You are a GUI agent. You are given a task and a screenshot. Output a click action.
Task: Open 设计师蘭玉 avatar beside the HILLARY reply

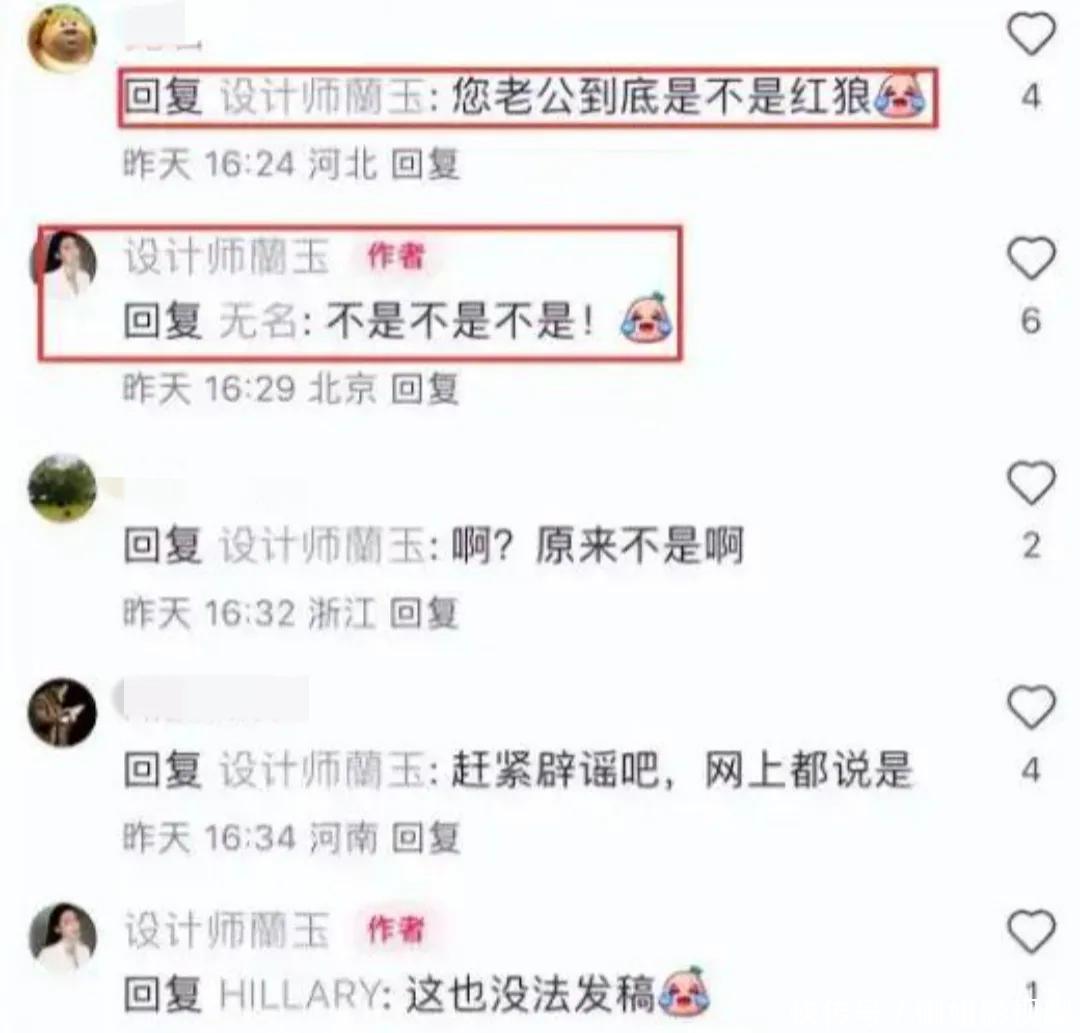[x=63, y=937]
